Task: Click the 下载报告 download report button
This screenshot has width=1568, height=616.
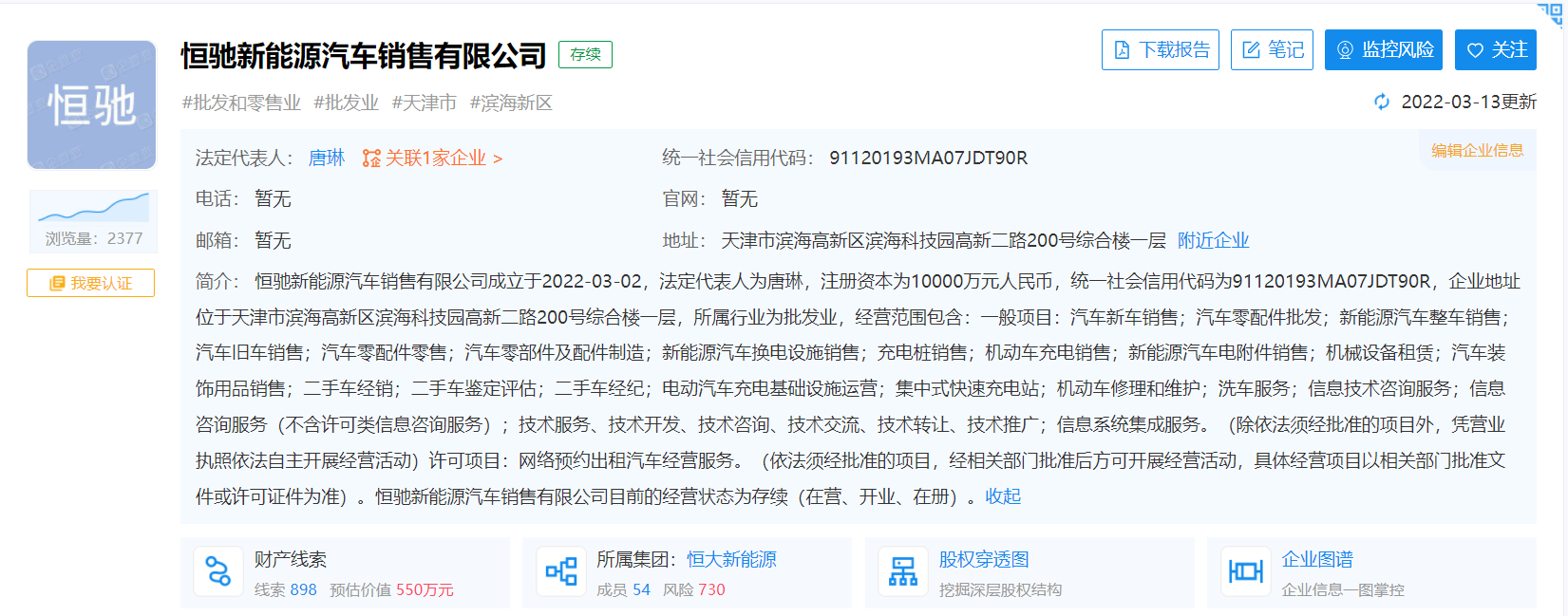Action: click(1160, 49)
